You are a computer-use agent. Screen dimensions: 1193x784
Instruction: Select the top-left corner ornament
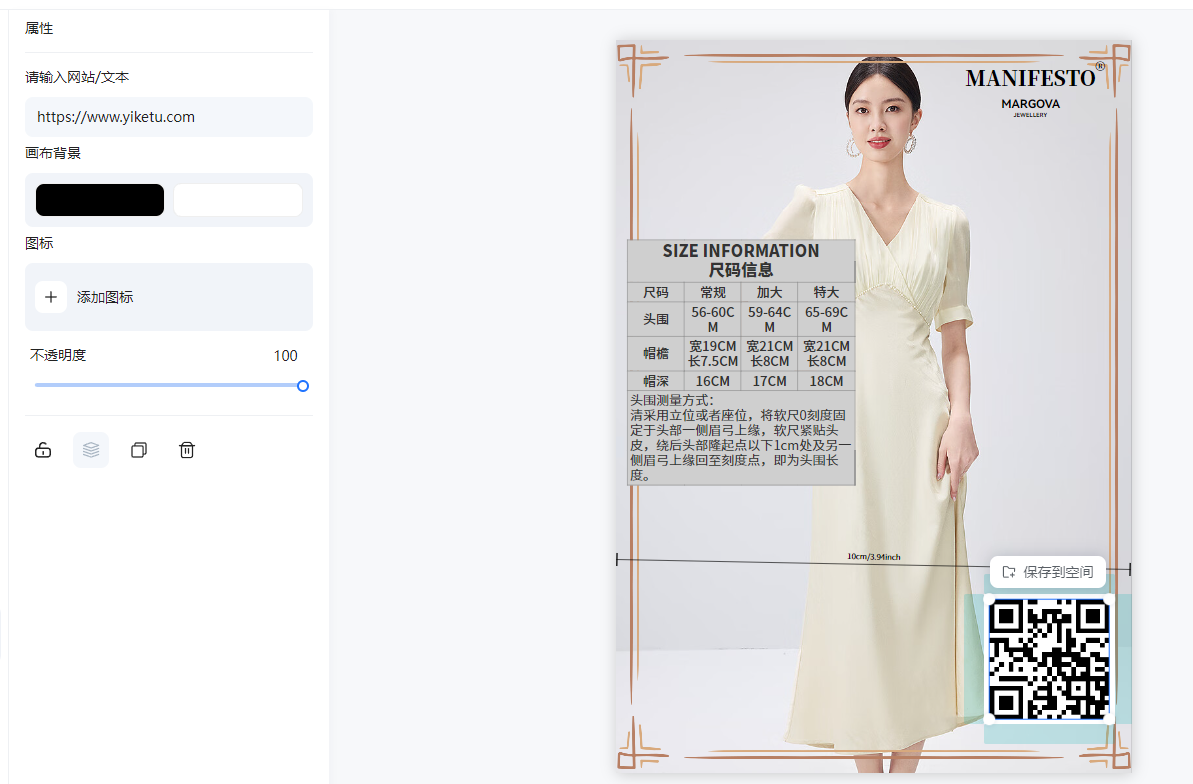click(x=635, y=62)
